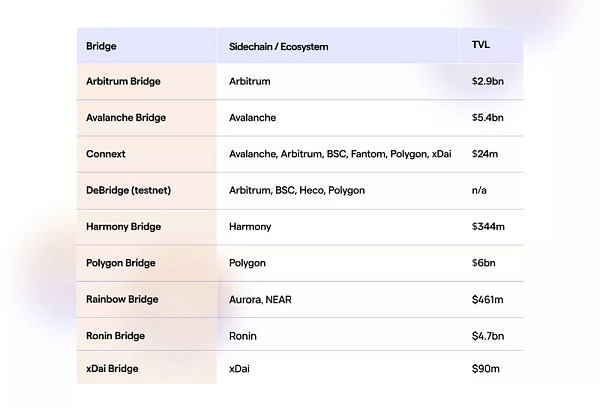This screenshot has width=600, height=408.
Task: Click the $5.4bn TVL value
Action: 488,118
